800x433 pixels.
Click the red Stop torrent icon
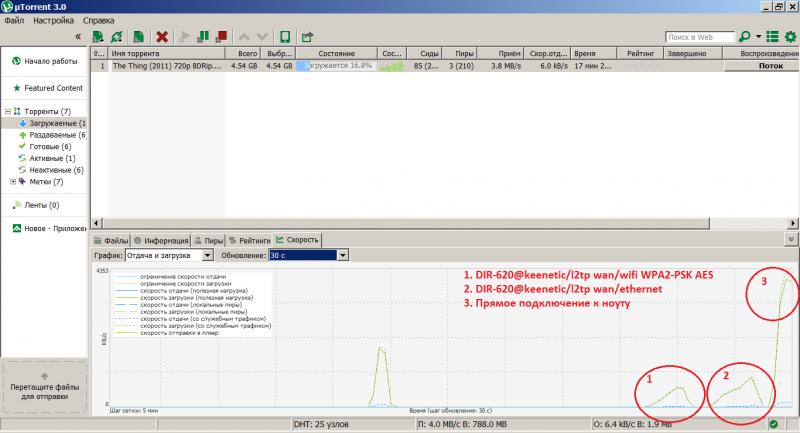pos(221,37)
